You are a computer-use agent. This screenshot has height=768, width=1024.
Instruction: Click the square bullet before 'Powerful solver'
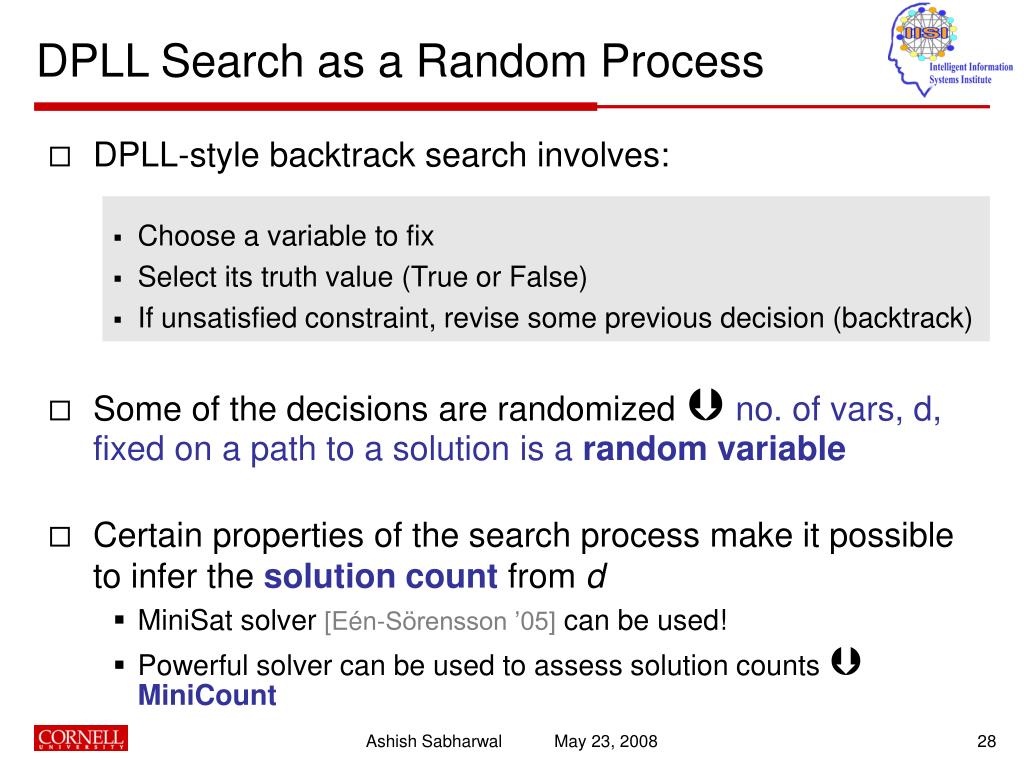[119, 665]
